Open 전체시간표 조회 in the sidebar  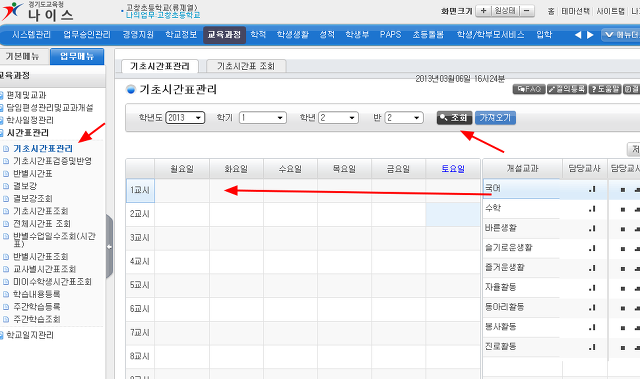42,224
